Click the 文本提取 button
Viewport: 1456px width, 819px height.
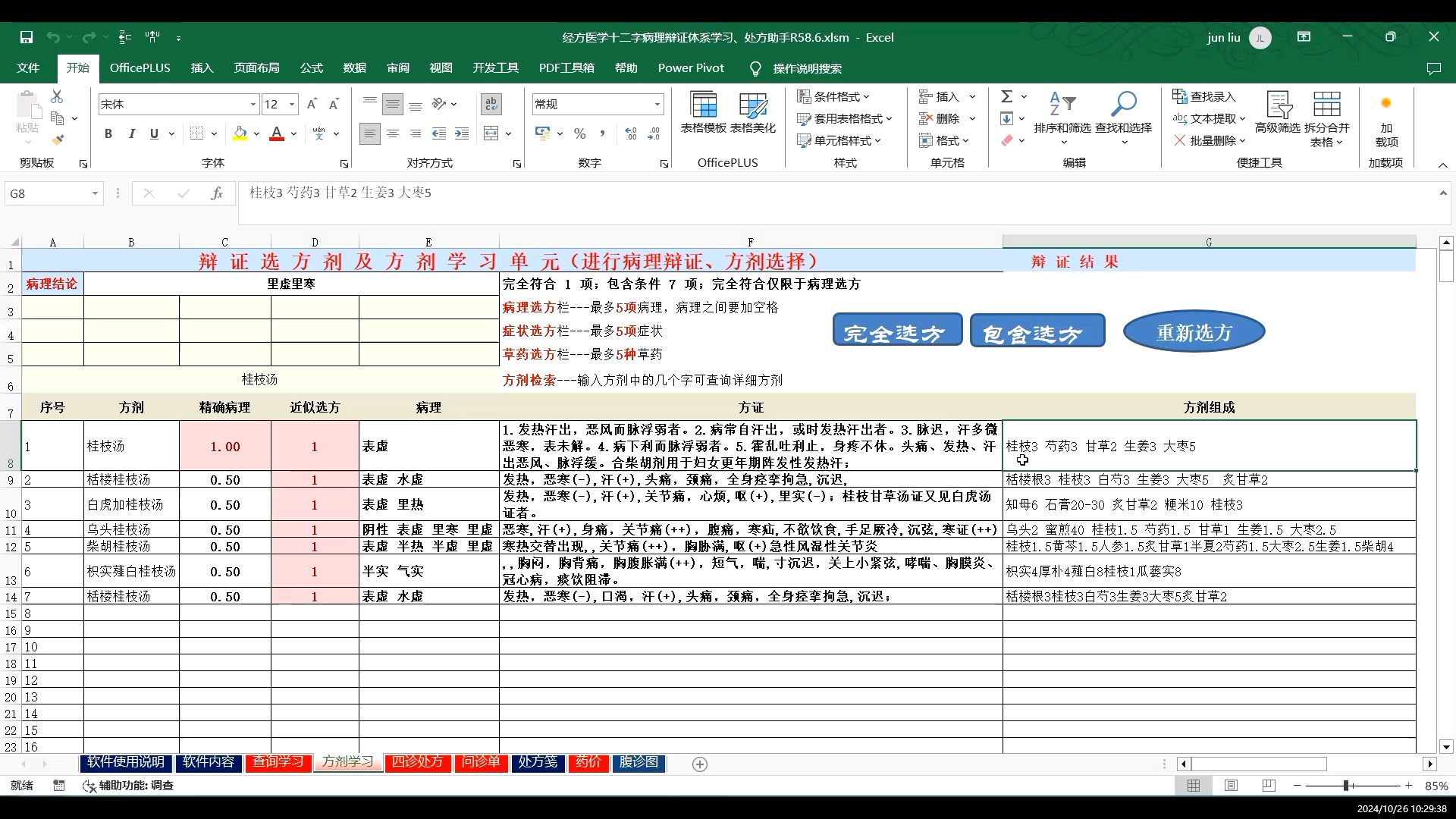coord(1209,119)
